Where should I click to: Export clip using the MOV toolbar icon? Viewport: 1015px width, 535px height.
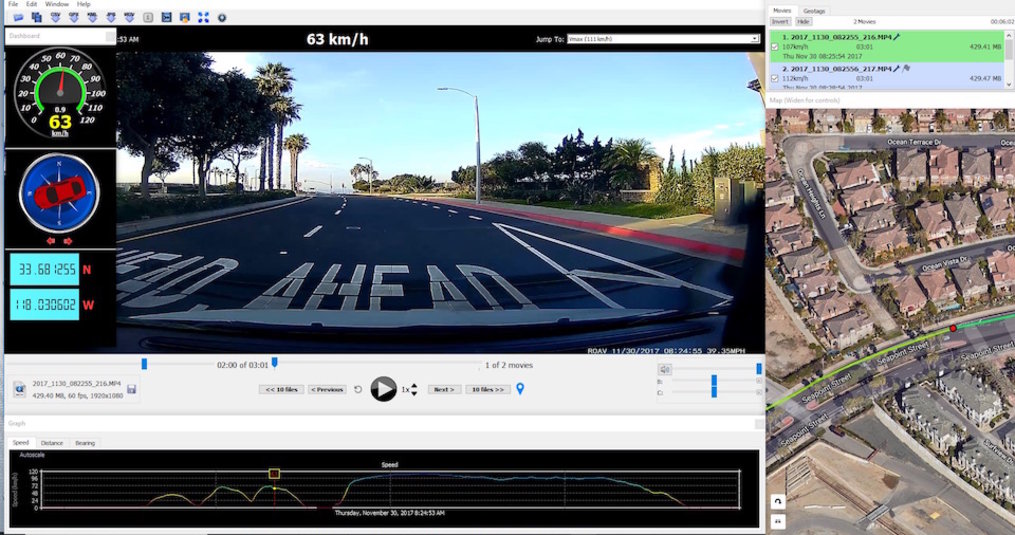click(x=129, y=17)
